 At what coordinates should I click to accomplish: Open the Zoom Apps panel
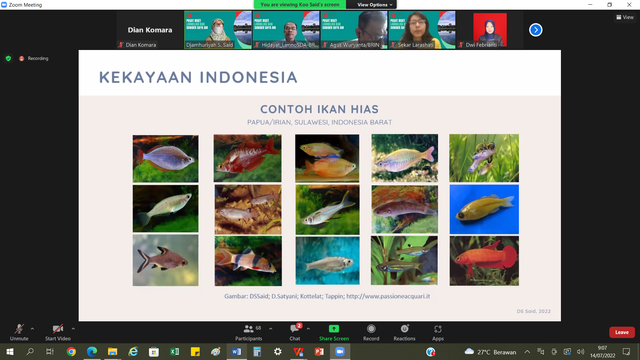click(438, 332)
